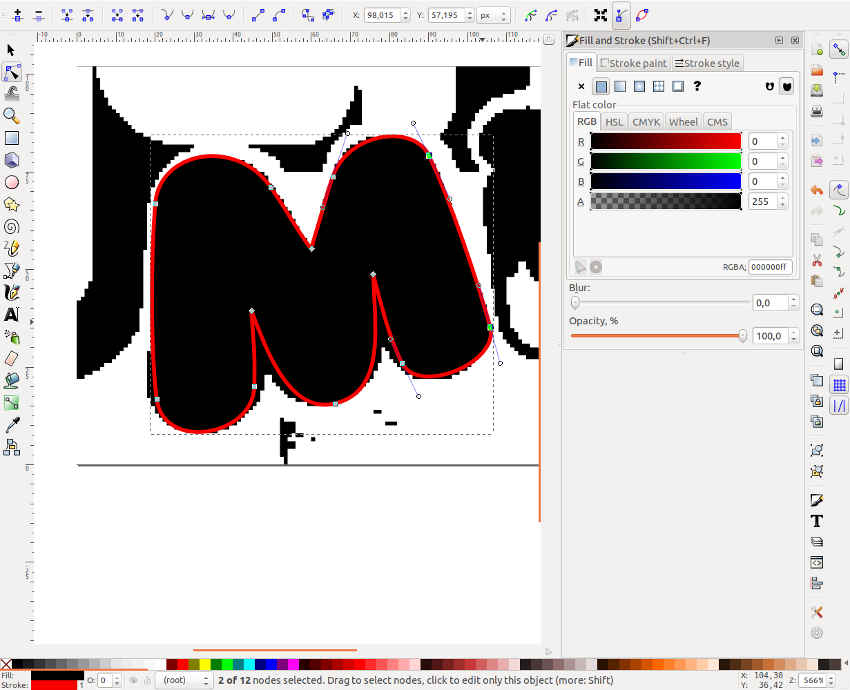Set fill rule to nonzero solid
Viewport: 850px width, 690px height.
pyautogui.click(x=787, y=86)
